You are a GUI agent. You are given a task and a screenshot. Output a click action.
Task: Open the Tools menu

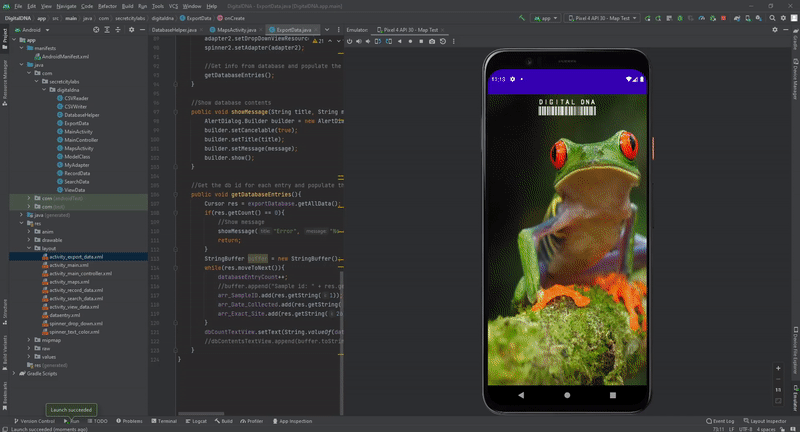[158, 6]
